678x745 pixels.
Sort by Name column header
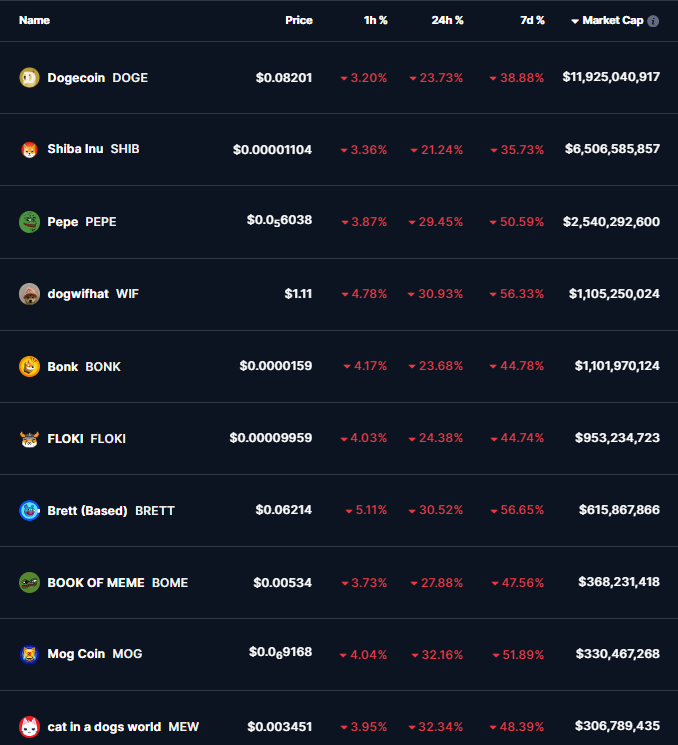(34, 20)
